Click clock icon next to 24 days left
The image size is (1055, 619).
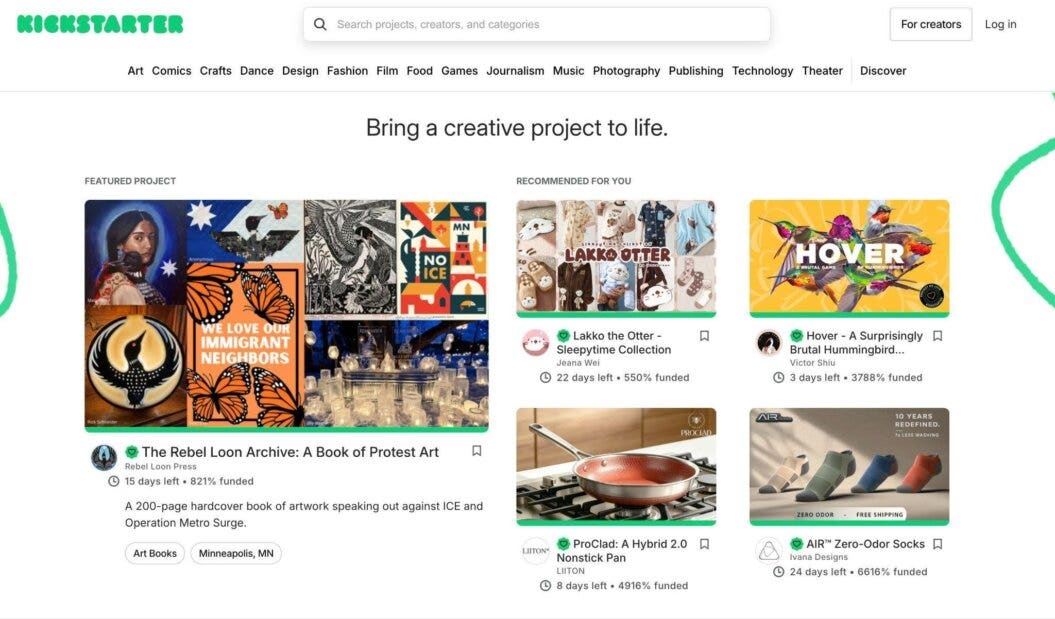[778, 572]
